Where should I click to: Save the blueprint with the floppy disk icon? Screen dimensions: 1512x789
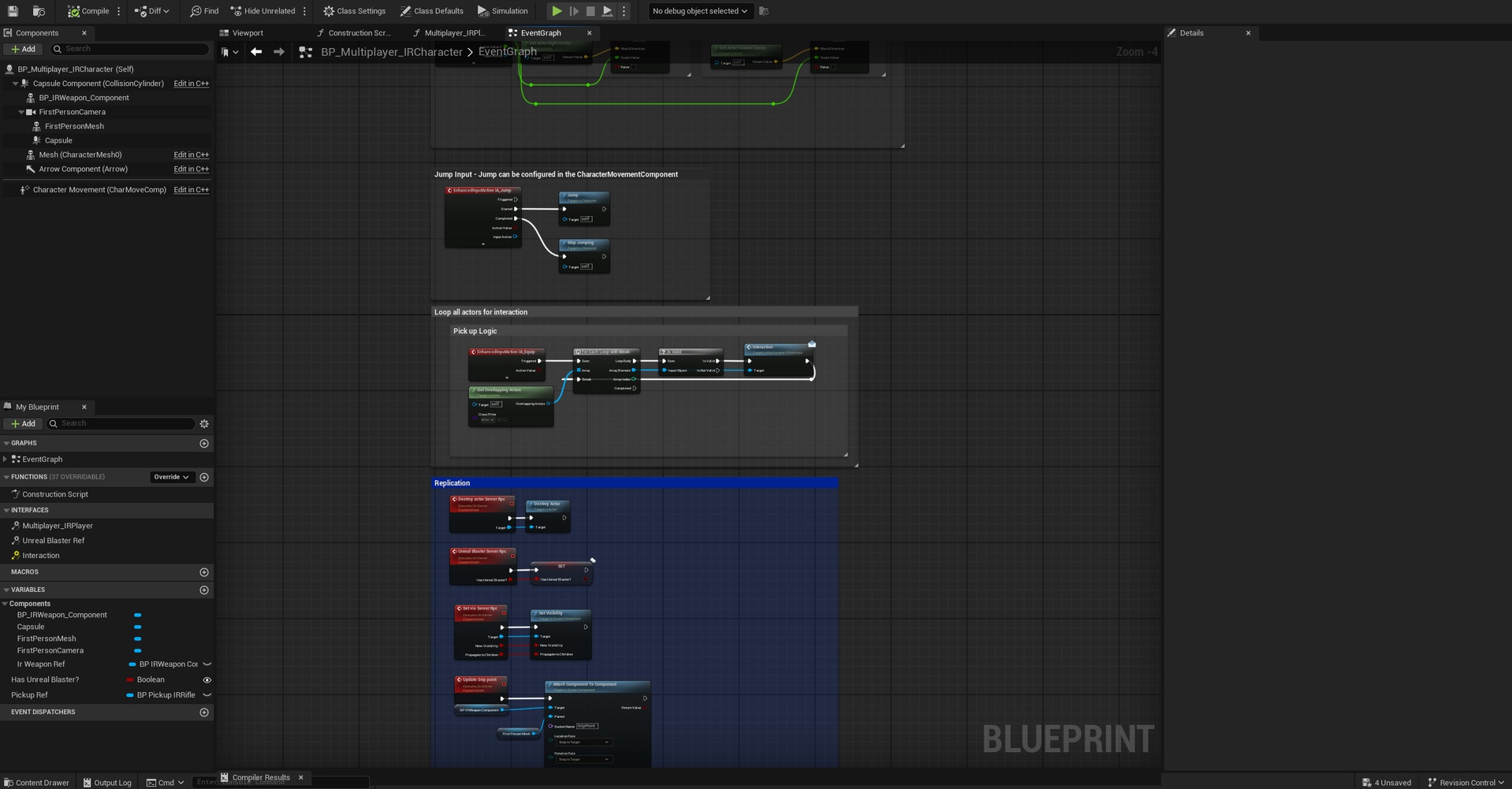(13, 11)
